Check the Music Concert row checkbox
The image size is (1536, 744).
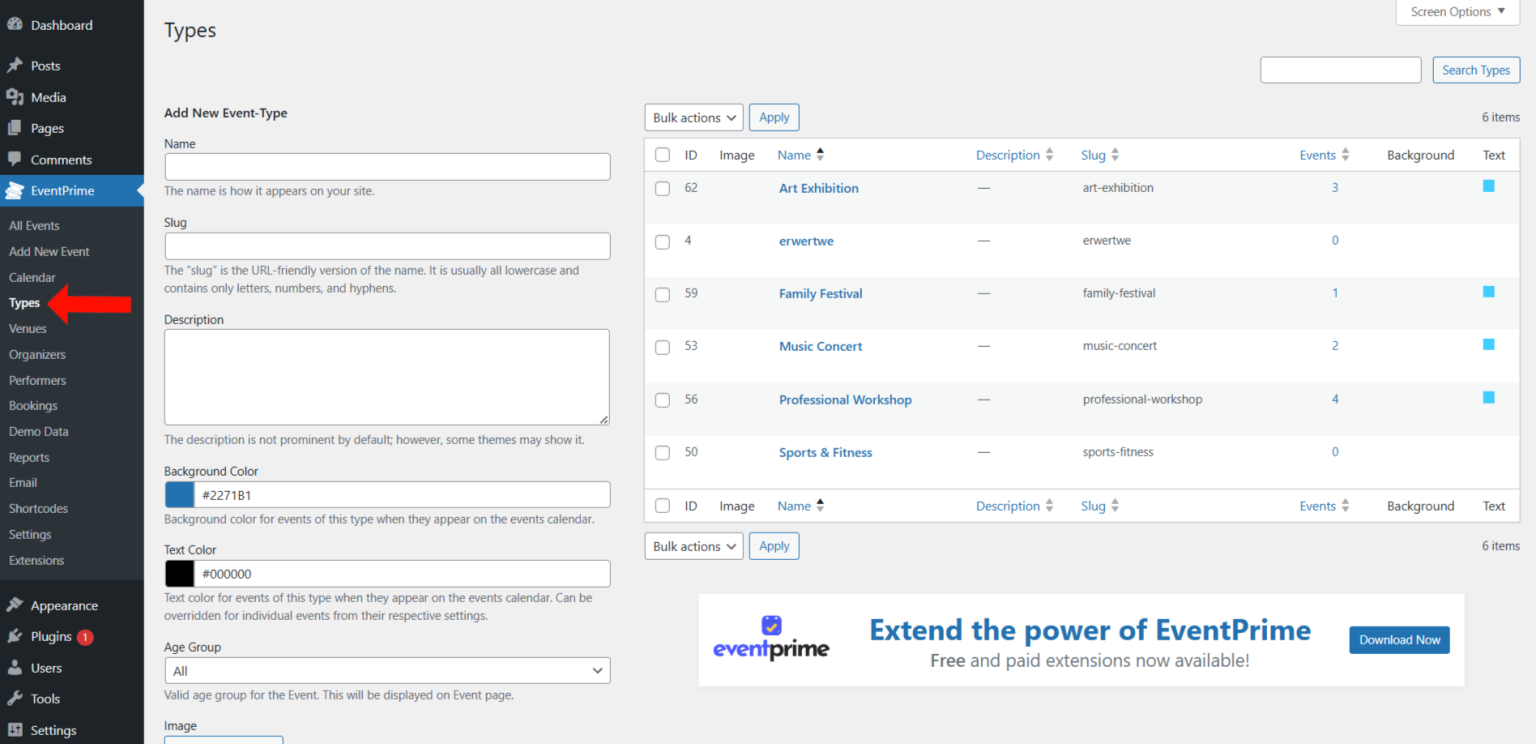pyautogui.click(x=662, y=346)
